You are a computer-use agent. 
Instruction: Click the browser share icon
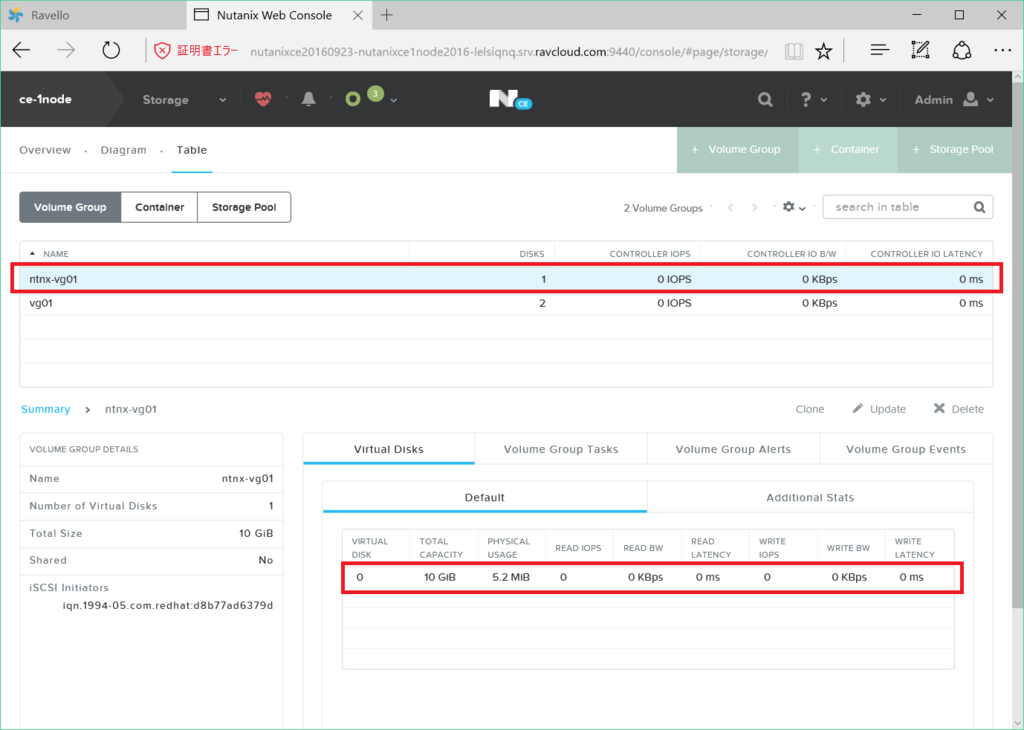click(961, 50)
